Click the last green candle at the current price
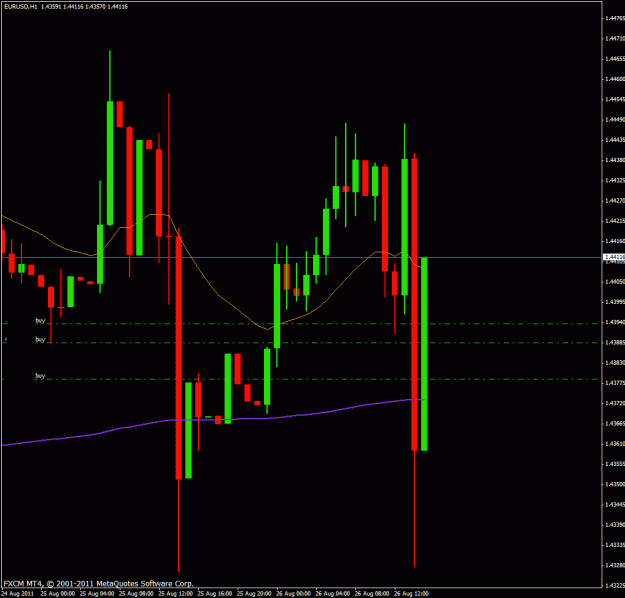The height and width of the screenshot is (598, 625). 424,354
